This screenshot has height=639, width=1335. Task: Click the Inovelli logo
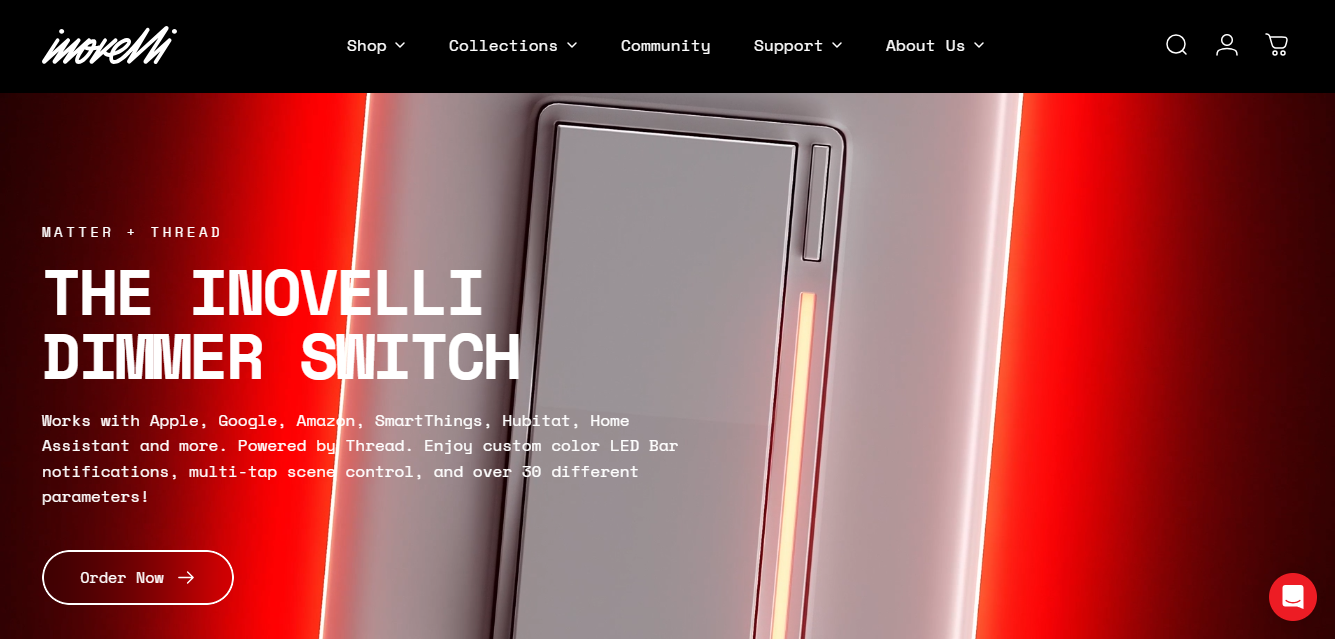[109, 45]
